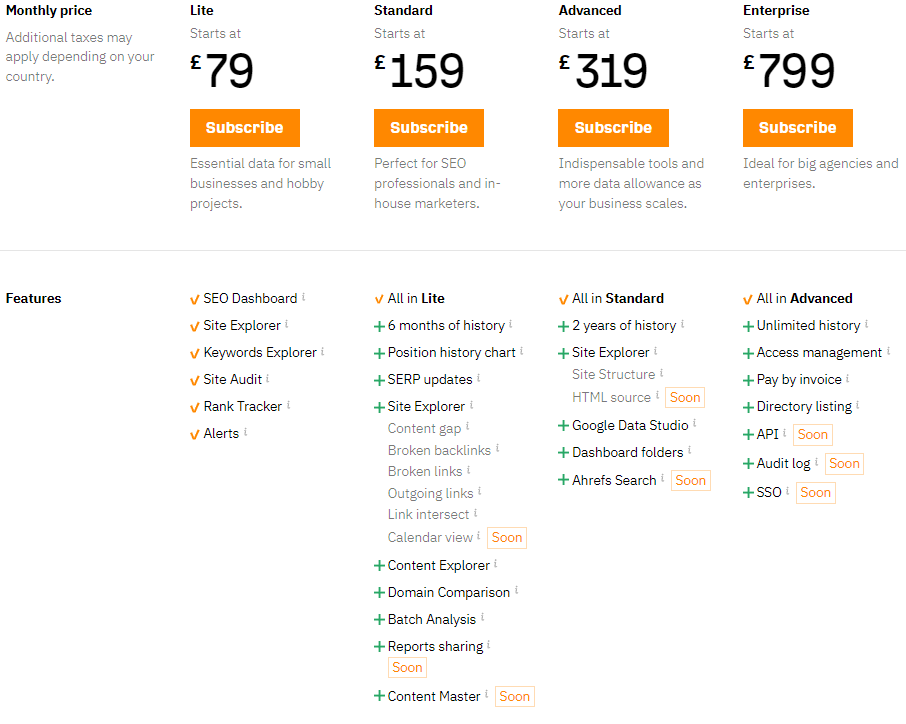Open Link intersect info icon
906x724 pixels.
(x=476, y=513)
